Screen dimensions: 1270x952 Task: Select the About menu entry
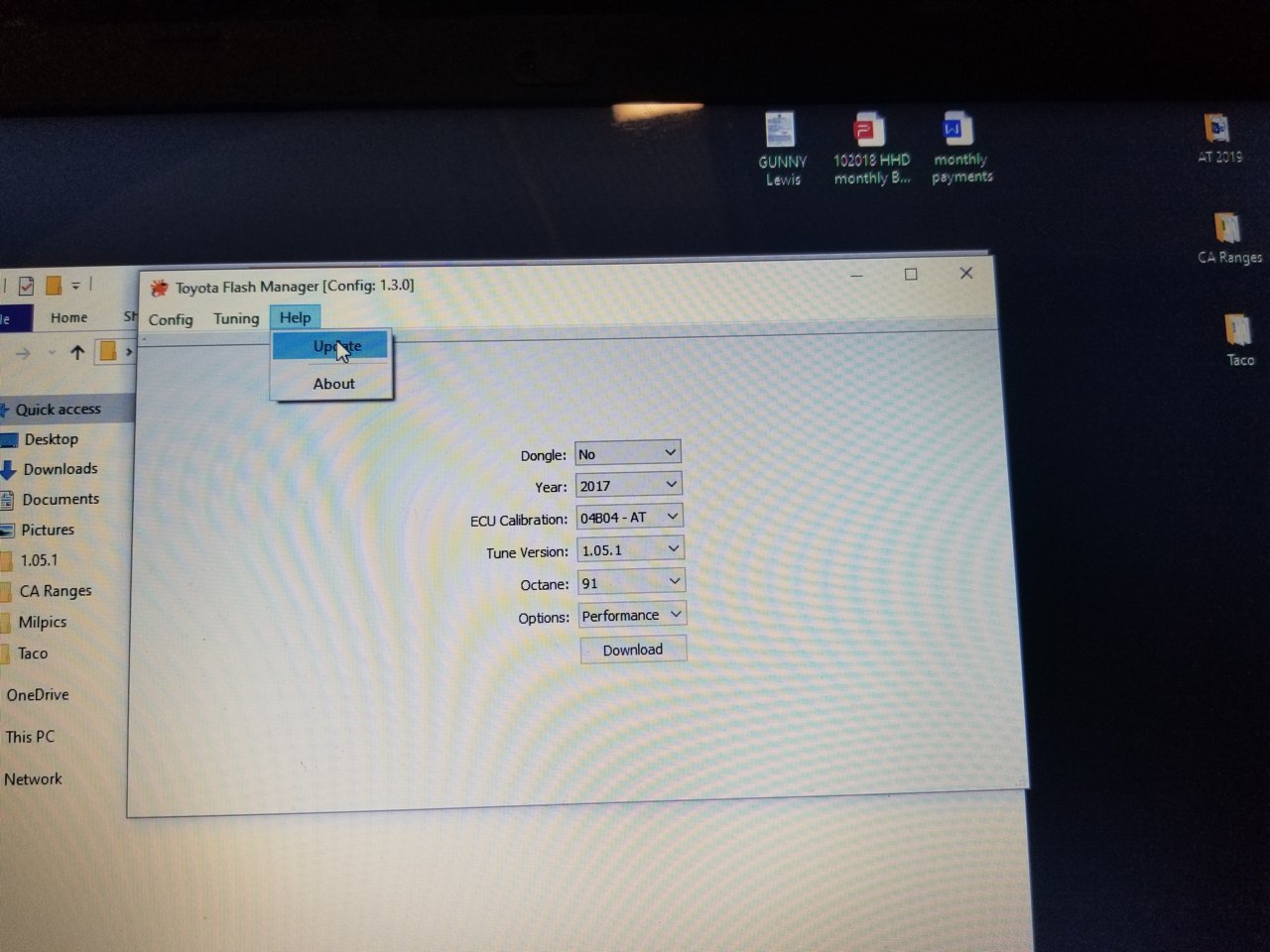tap(331, 384)
